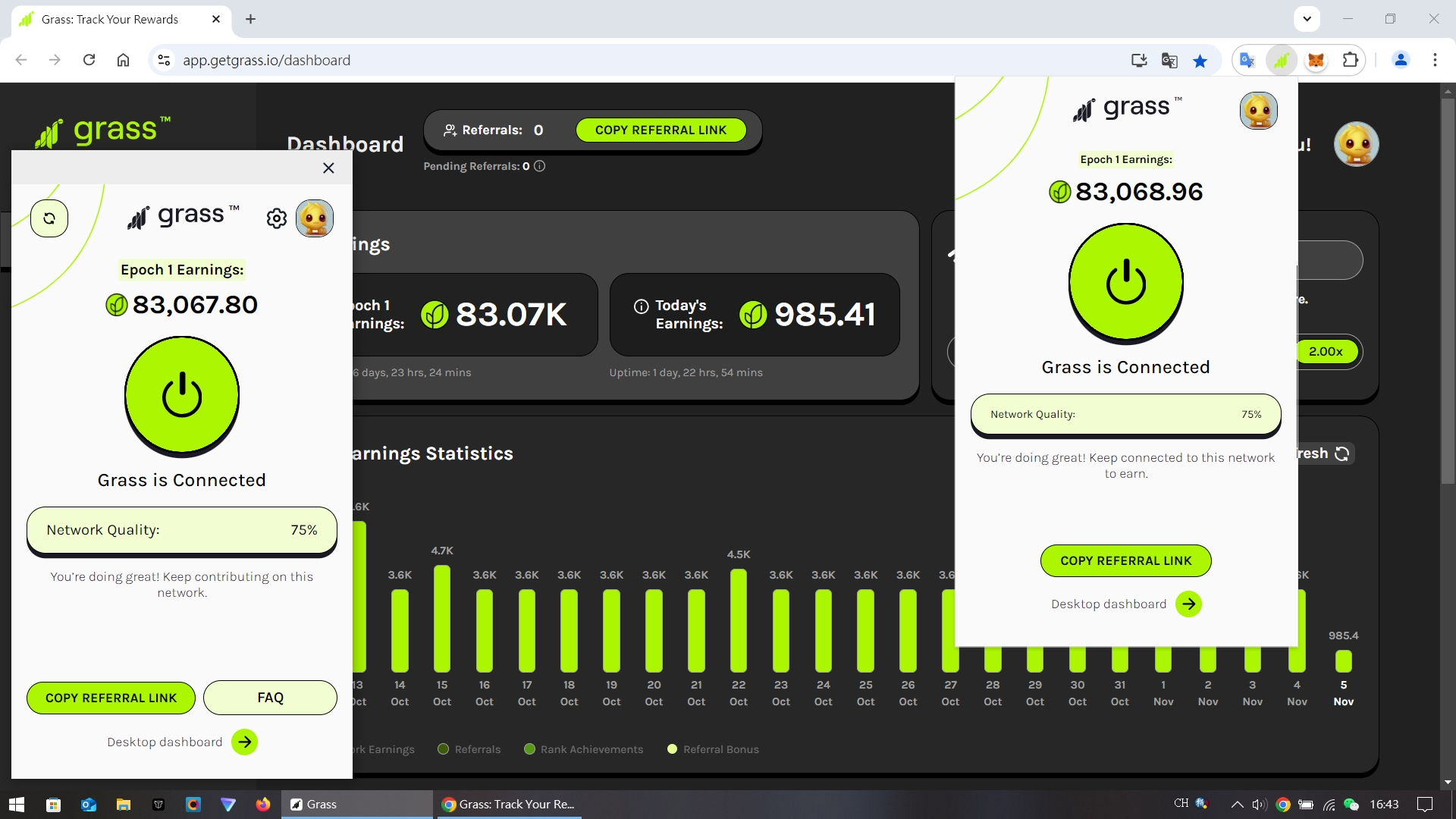Close the left Grass popup window
Screen dimensions: 1456x819
[328, 168]
